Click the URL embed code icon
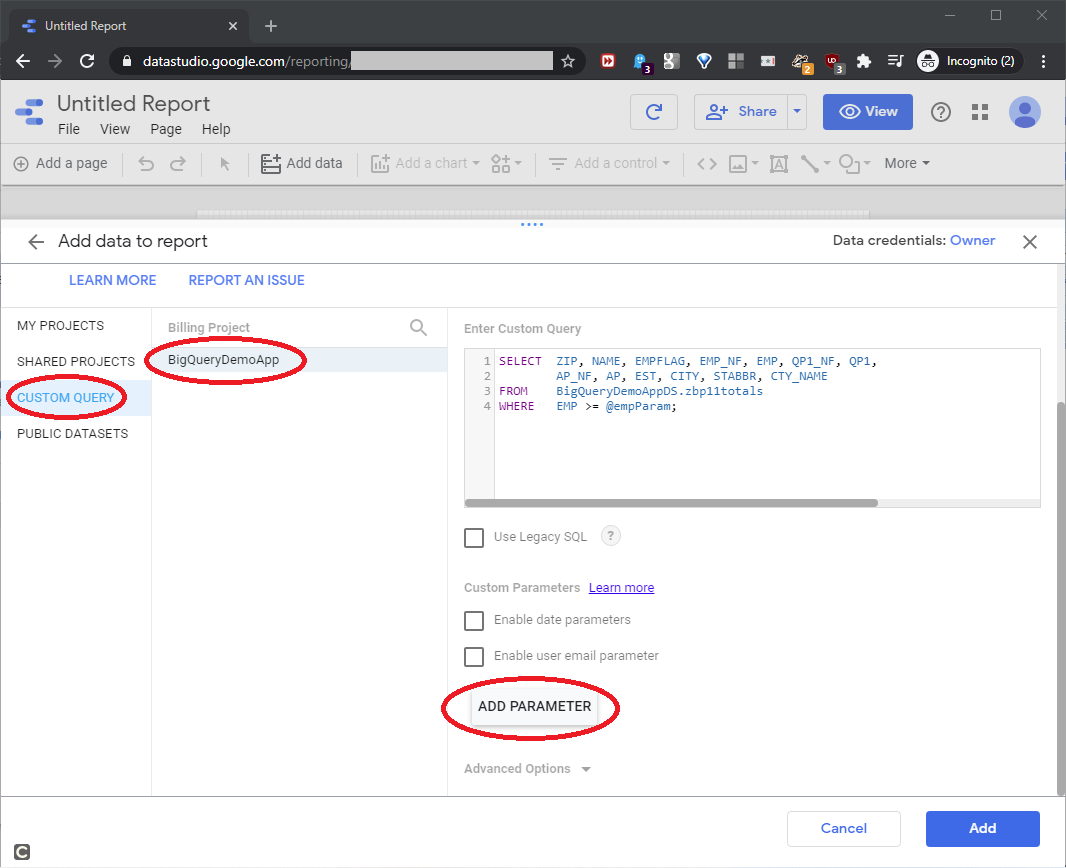The width and height of the screenshot is (1066, 868). point(707,163)
